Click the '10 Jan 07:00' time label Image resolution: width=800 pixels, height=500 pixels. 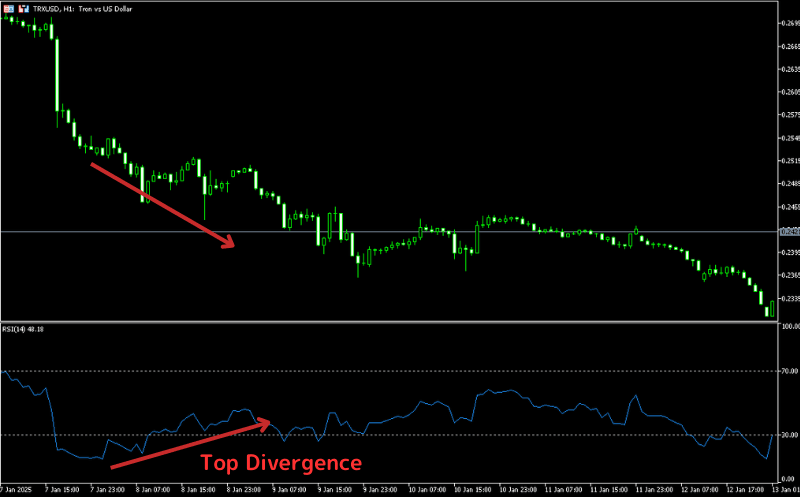427,490
